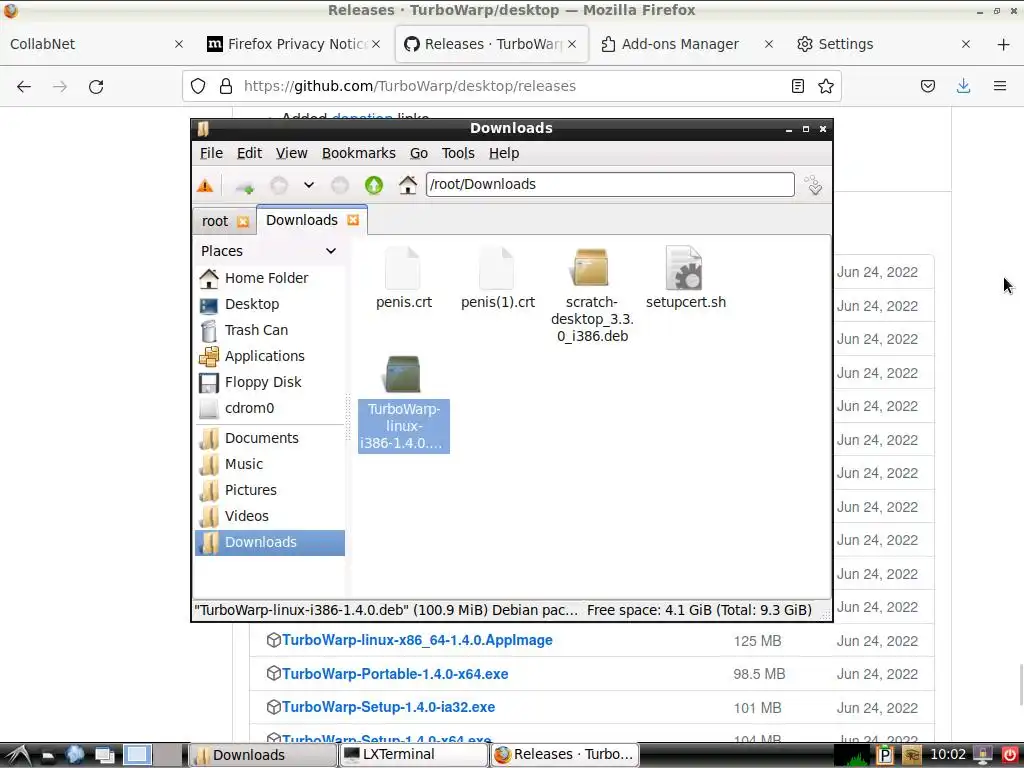Click the github.com URL in Firefox address bar
Viewport: 1024px width, 768px height.
point(409,86)
